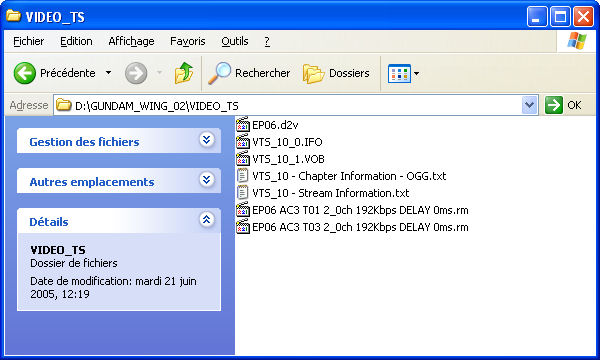Select EP06 AC3 T01 2_0ch 192Kbps name
Viewport: 600px width, 360px height.
(x=360, y=210)
